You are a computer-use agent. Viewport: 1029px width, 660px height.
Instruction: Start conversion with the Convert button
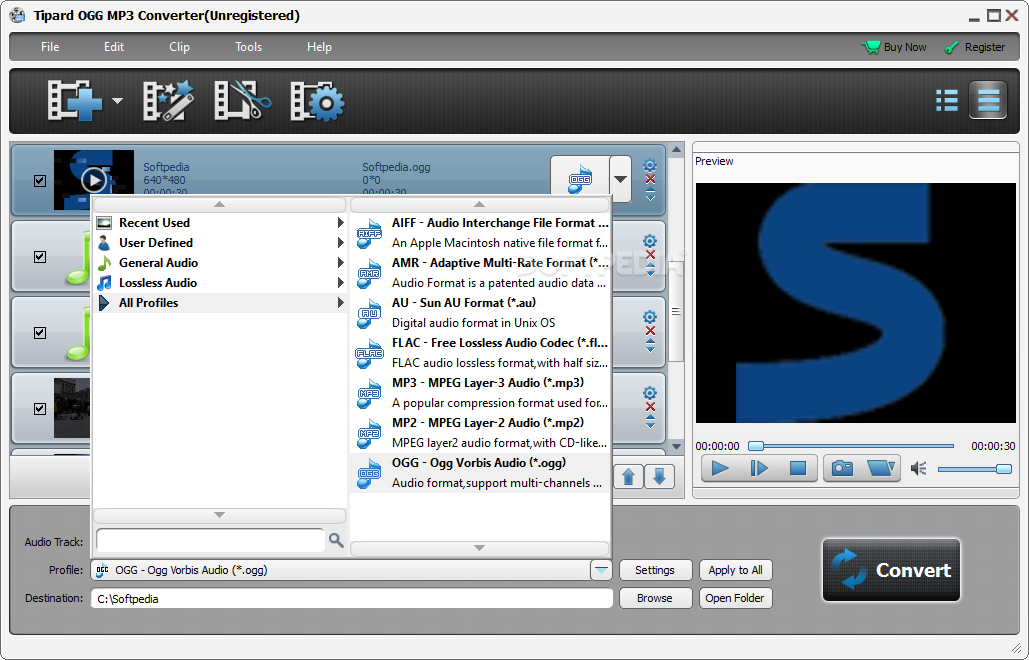[x=891, y=570]
